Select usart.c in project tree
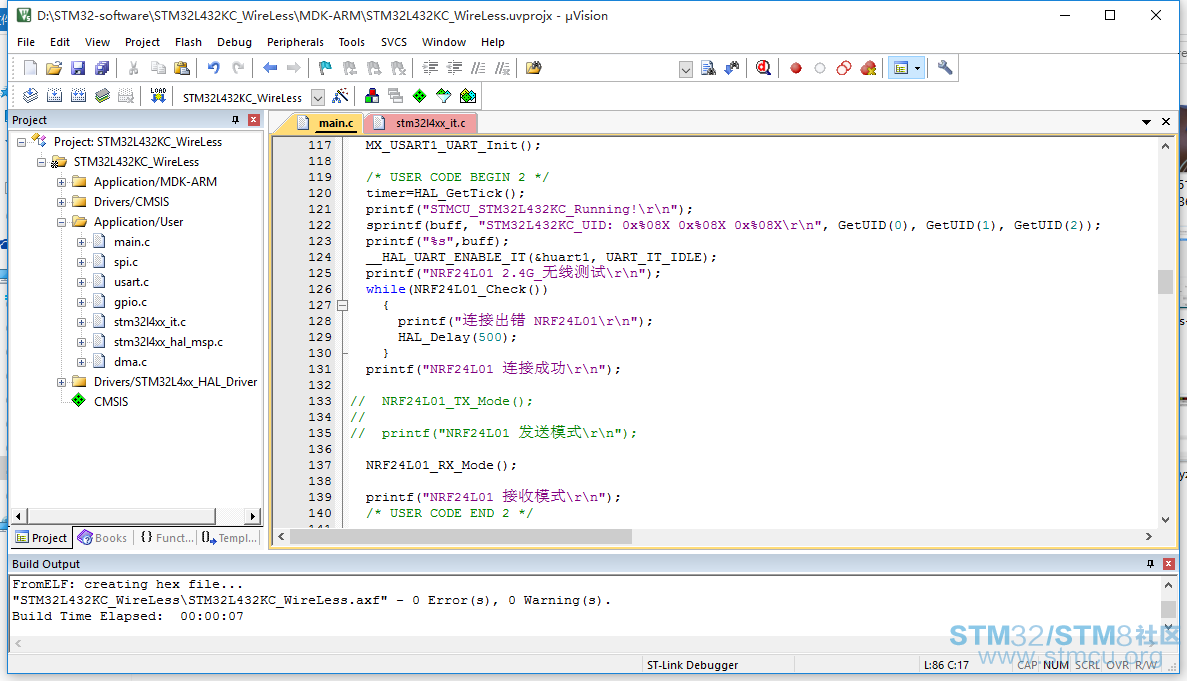Image resolution: width=1187 pixels, height=681 pixels. pyautogui.click(x=132, y=282)
